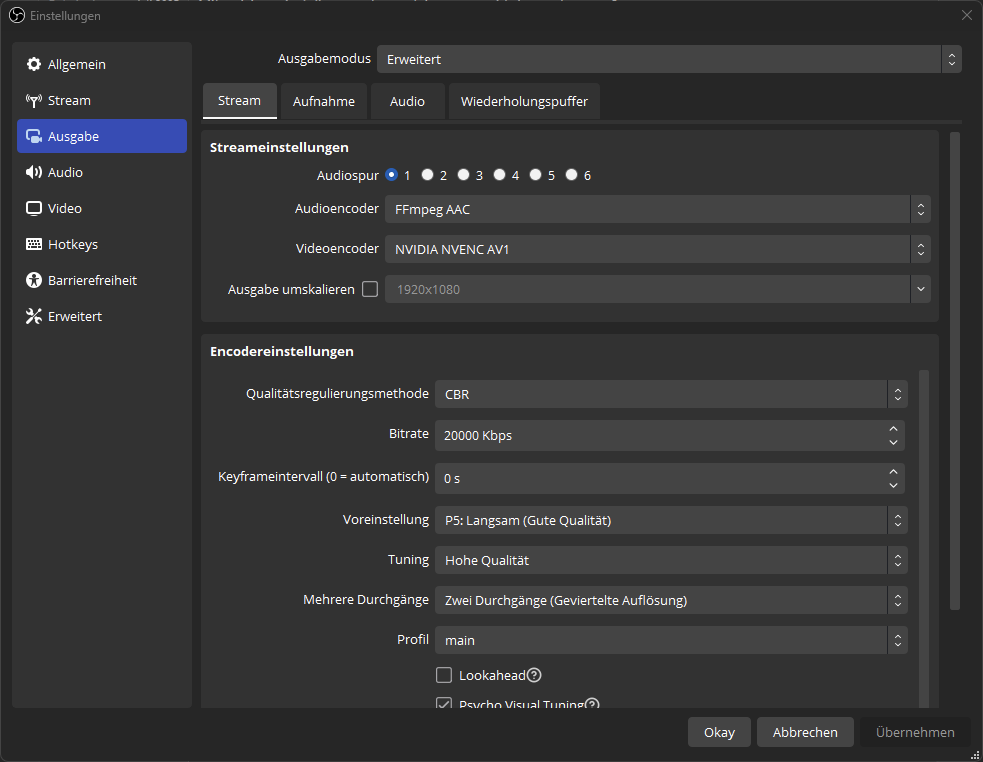Open the Videoencoder dropdown
Image resolution: width=983 pixels, height=762 pixels.
click(x=658, y=249)
